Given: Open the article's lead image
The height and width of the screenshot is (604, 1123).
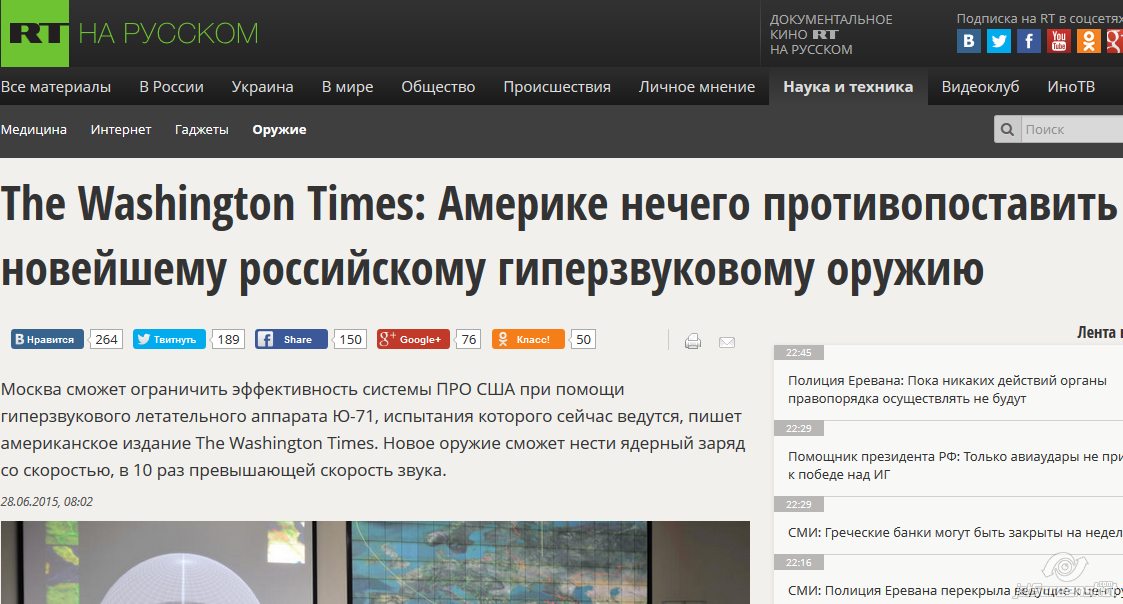Looking at the screenshot, I should tap(375, 562).
